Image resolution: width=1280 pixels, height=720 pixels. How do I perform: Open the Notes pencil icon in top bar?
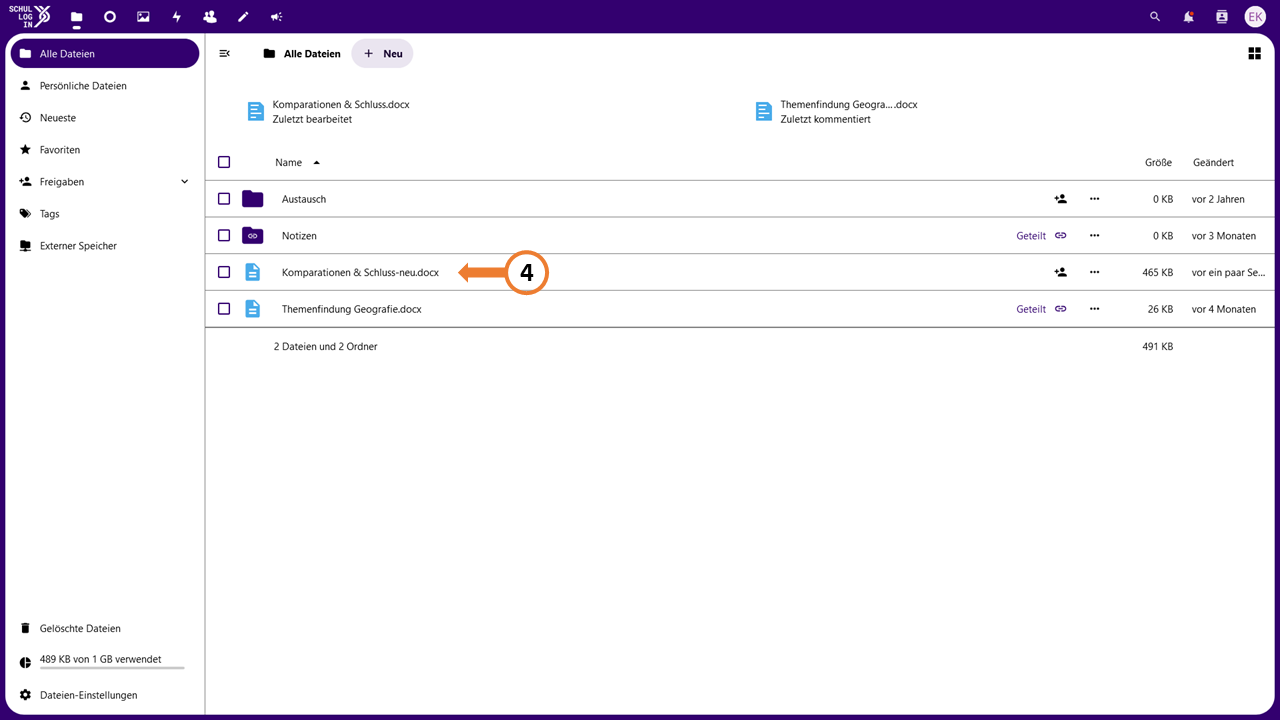(x=243, y=17)
